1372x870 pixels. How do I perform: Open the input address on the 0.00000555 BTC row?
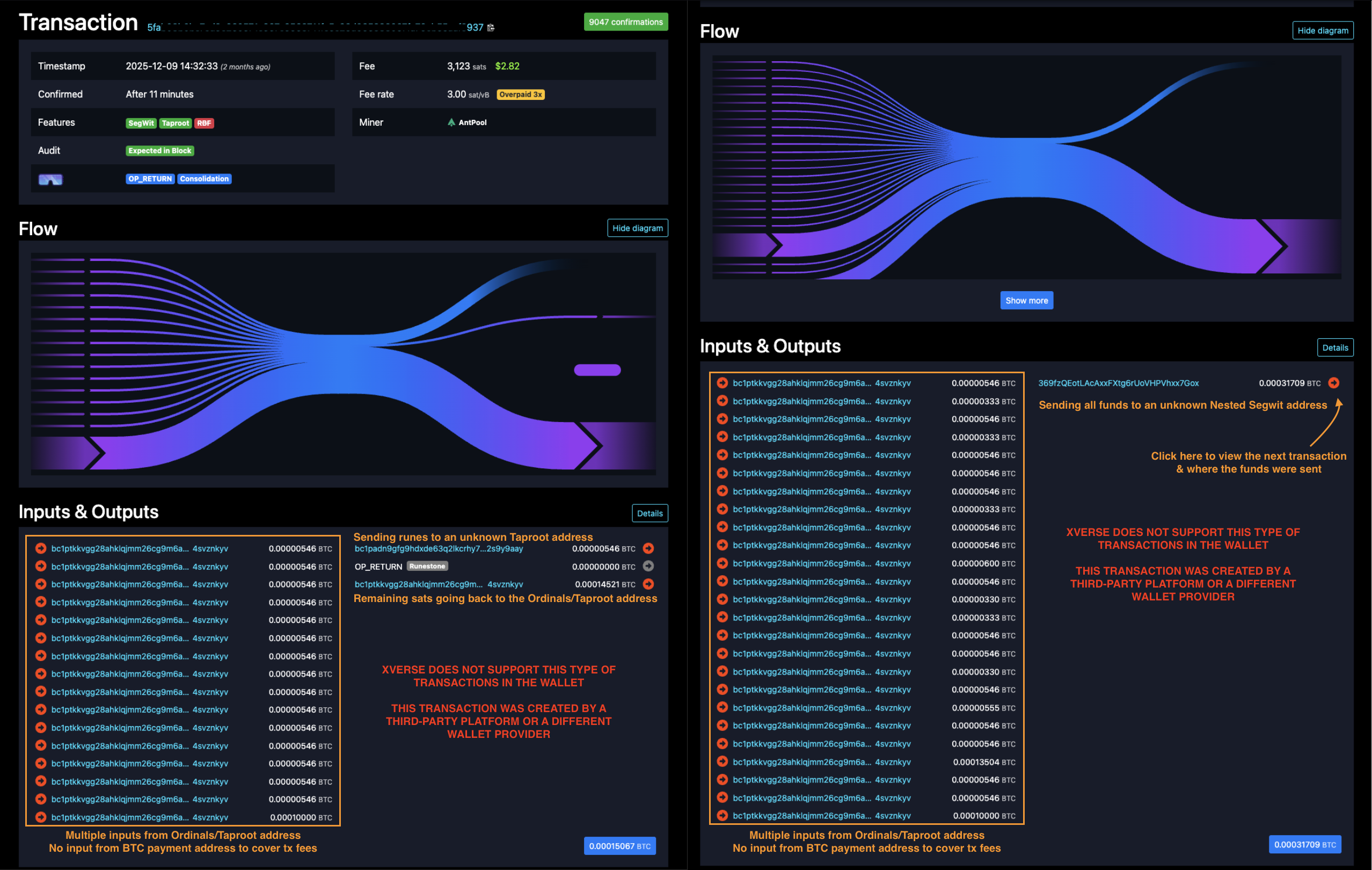[822, 707]
